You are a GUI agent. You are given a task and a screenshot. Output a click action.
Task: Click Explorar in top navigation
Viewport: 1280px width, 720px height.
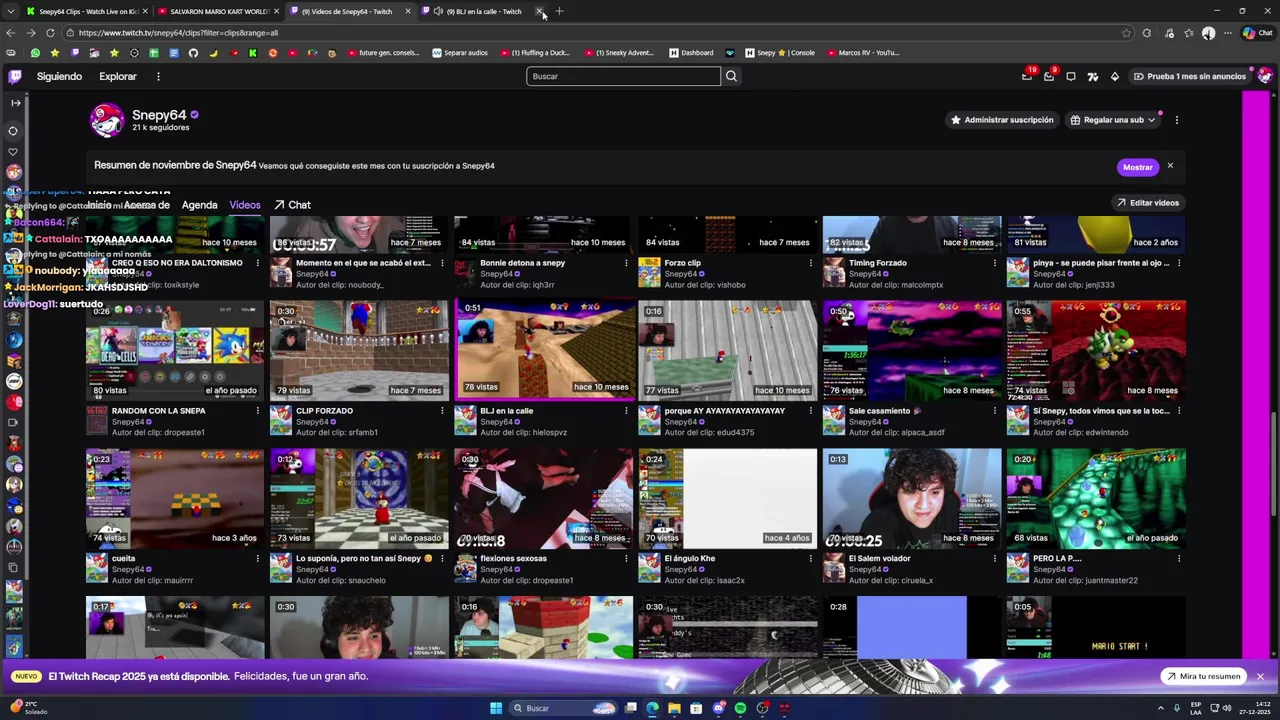tap(118, 76)
